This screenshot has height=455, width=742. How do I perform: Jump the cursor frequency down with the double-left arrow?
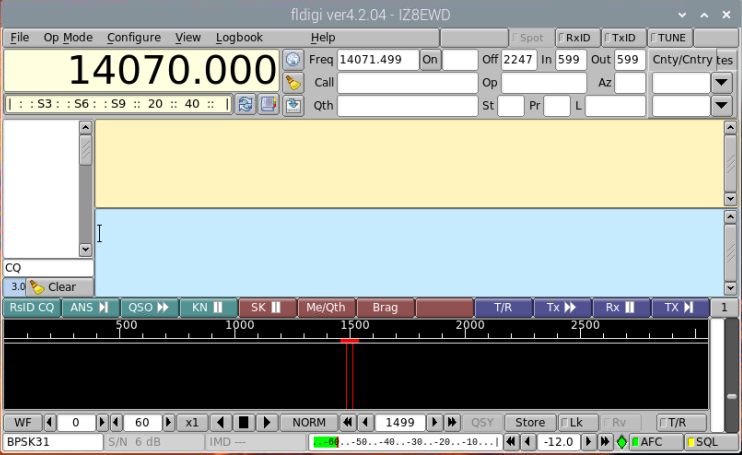[348, 422]
